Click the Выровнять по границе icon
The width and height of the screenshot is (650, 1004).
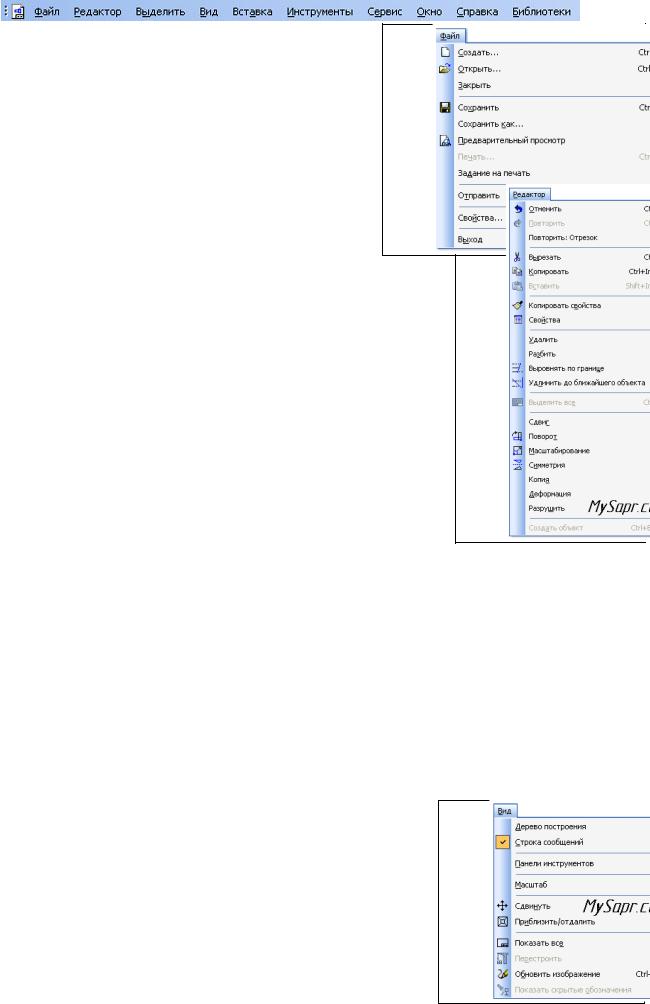[x=517, y=368]
